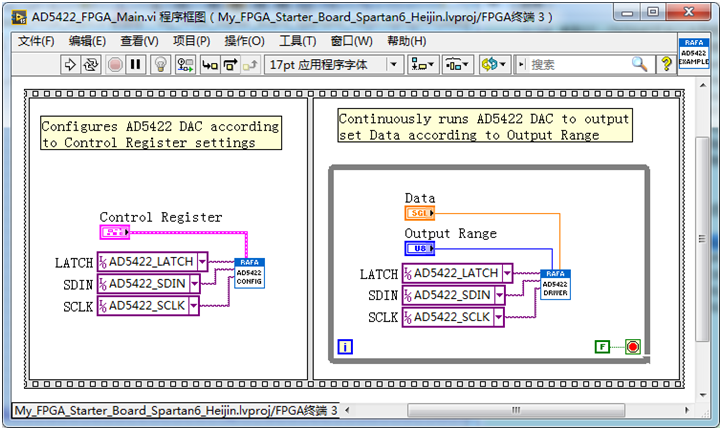Click the vertical scrollbar thumb
The height and width of the screenshot is (430, 722).
point(702,238)
